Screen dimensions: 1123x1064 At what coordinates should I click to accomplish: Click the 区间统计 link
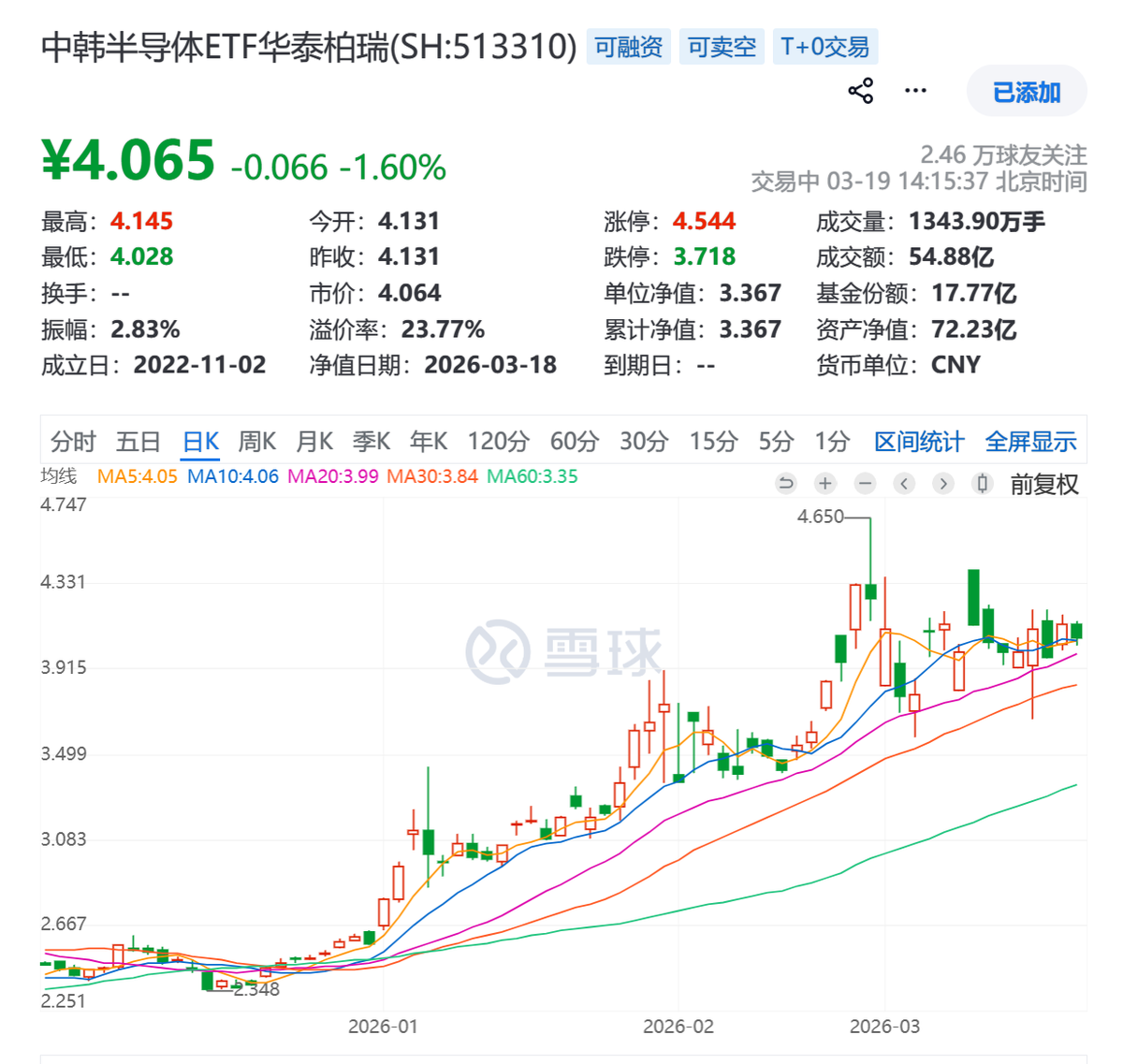pos(918,441)
